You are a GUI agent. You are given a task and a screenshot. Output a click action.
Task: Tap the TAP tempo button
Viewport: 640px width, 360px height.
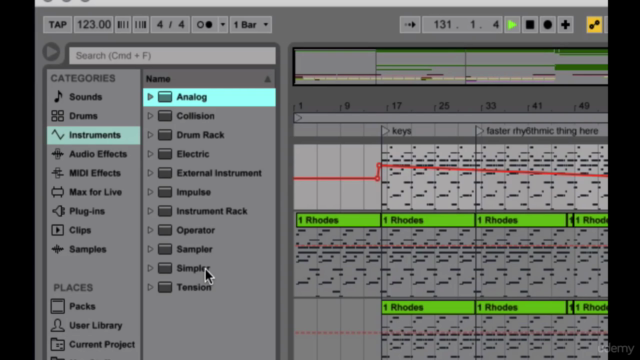[58, 25]
